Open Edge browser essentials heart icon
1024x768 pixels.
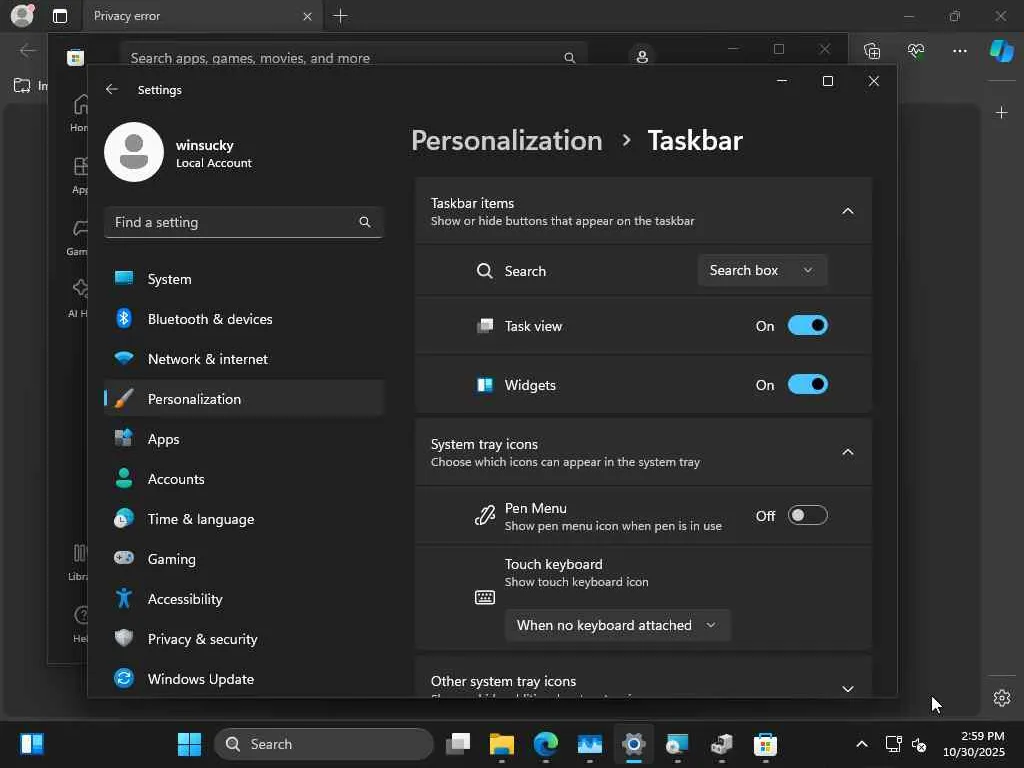(x=916, y=50)
